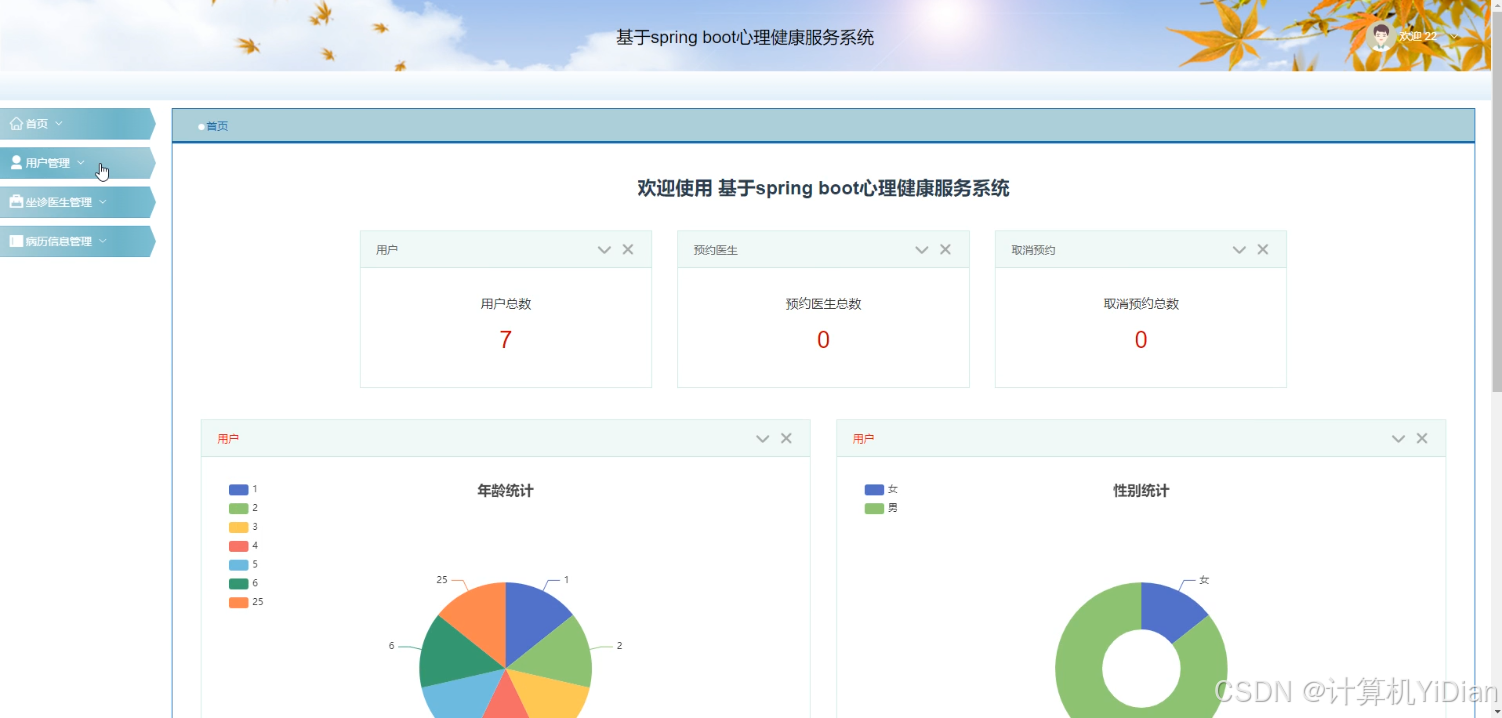Collapse the 用户 count card
1502x718 pixels.
tap(604, 250)
